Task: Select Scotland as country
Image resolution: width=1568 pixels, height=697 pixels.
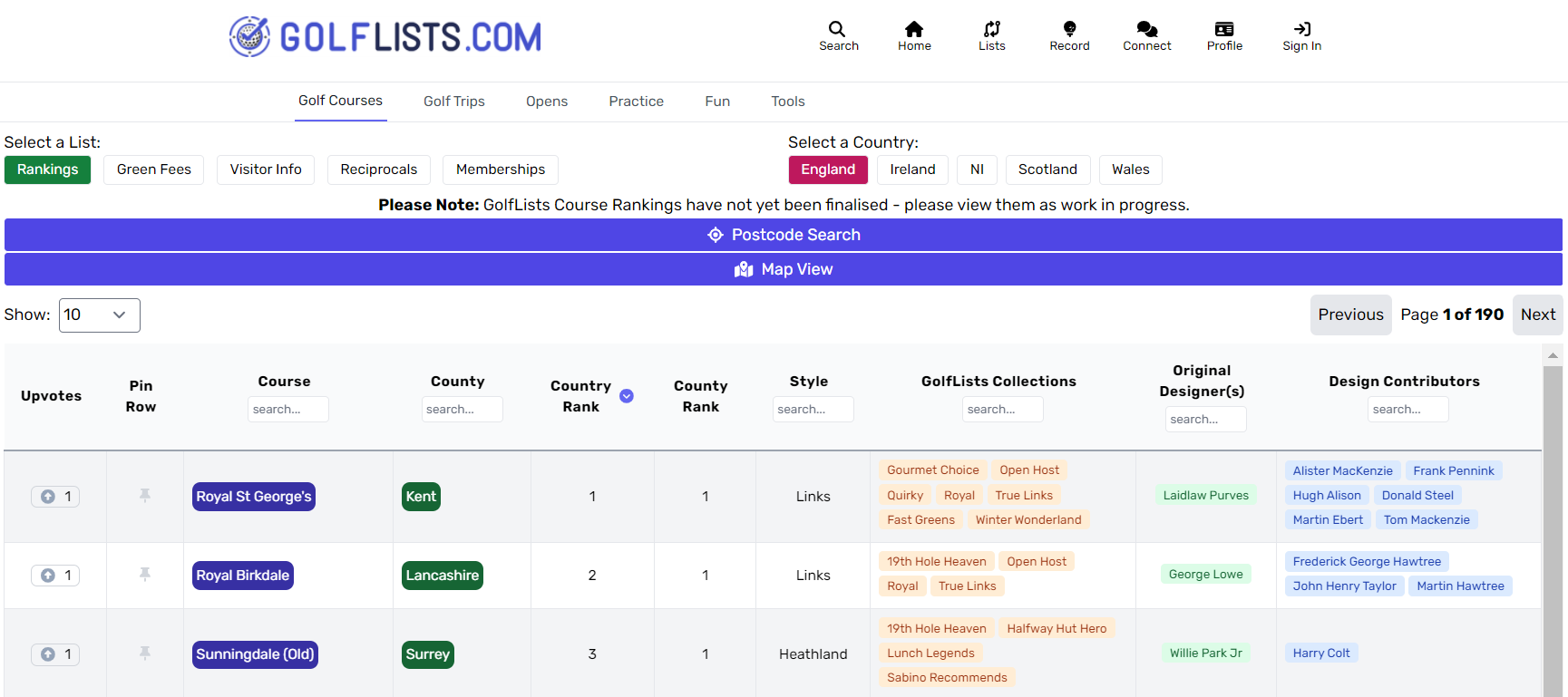Action: pyautogui.click(x=1047, y=169)
